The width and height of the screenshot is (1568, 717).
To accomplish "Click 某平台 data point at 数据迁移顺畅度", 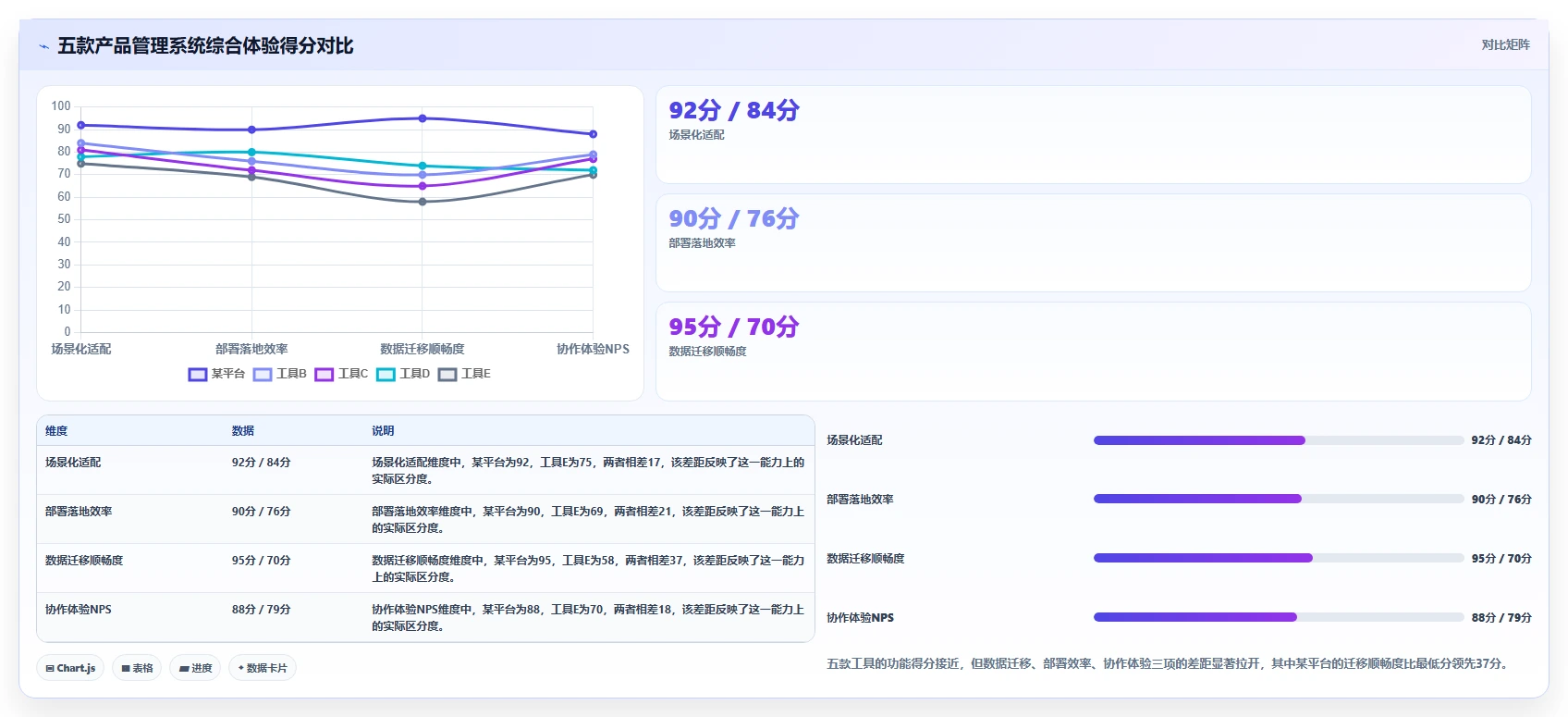I will pyautogui.click(x=423, y=118).
